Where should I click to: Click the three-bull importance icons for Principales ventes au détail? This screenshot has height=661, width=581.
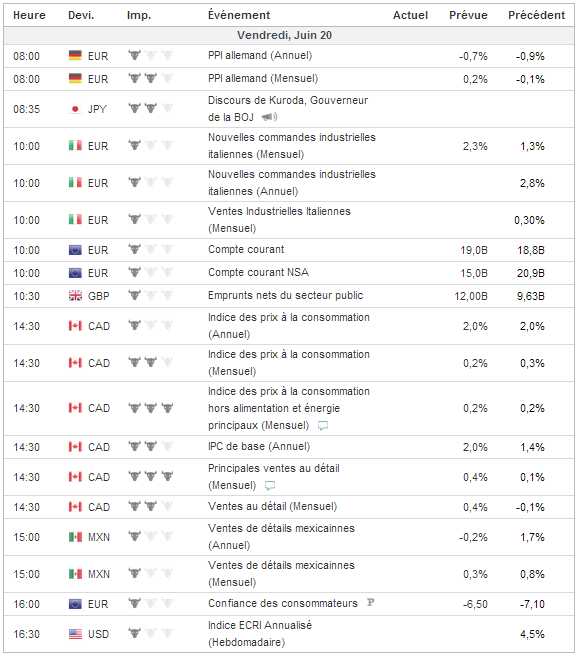pos(151,476)
